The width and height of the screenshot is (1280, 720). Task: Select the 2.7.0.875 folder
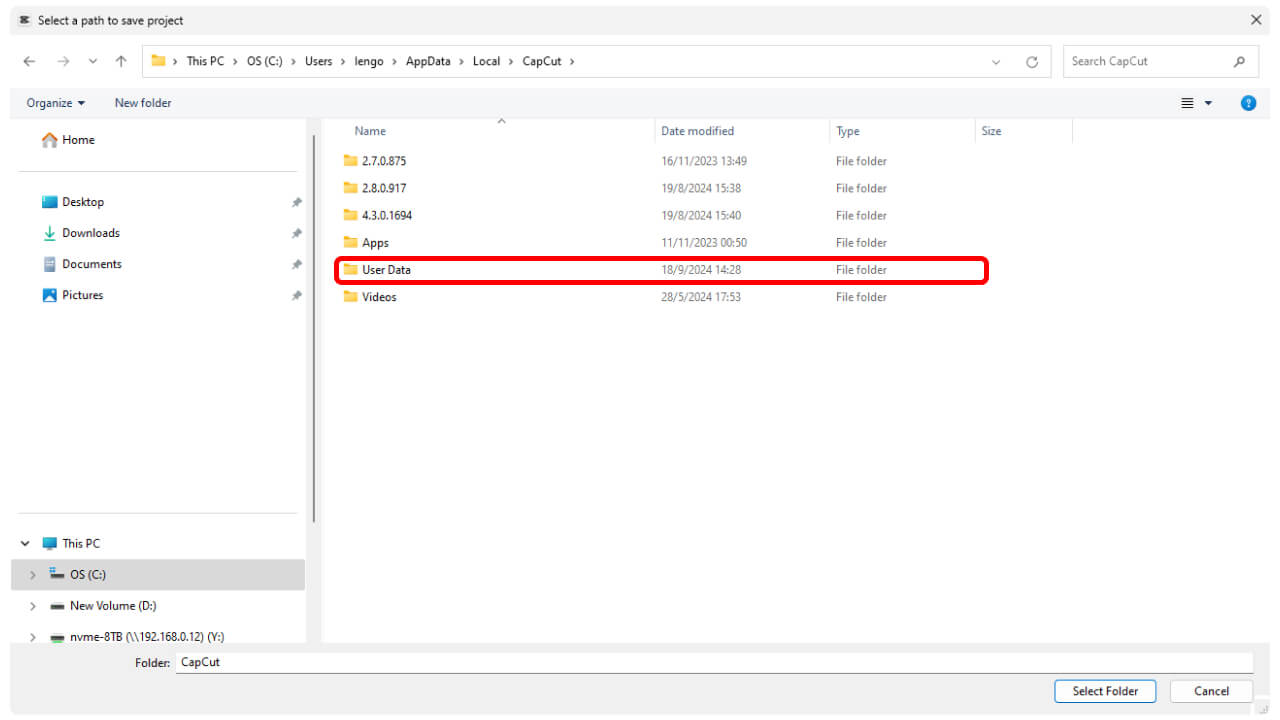(x=384, y=161)
